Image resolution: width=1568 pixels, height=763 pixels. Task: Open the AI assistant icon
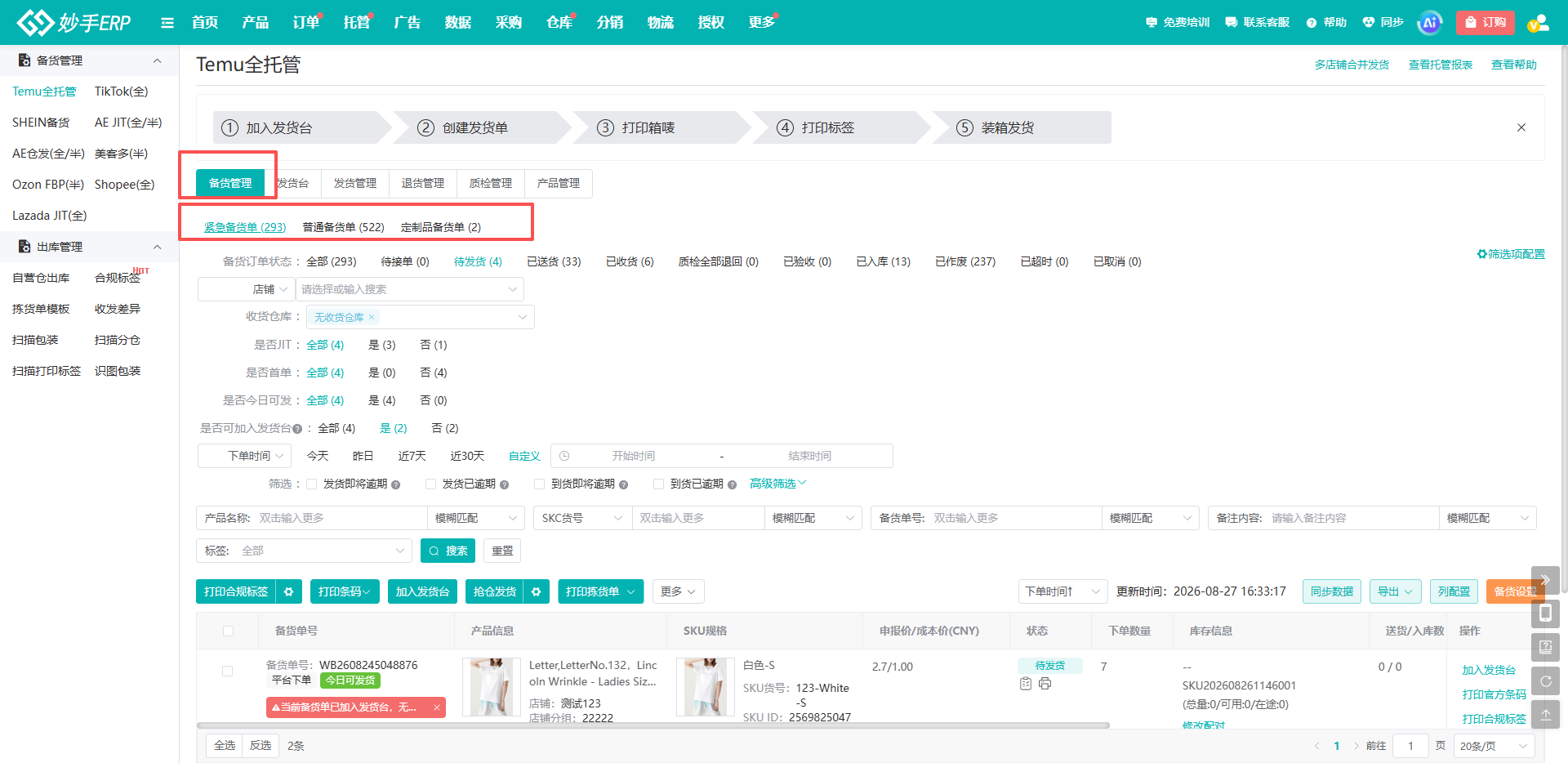point(1429,23)
